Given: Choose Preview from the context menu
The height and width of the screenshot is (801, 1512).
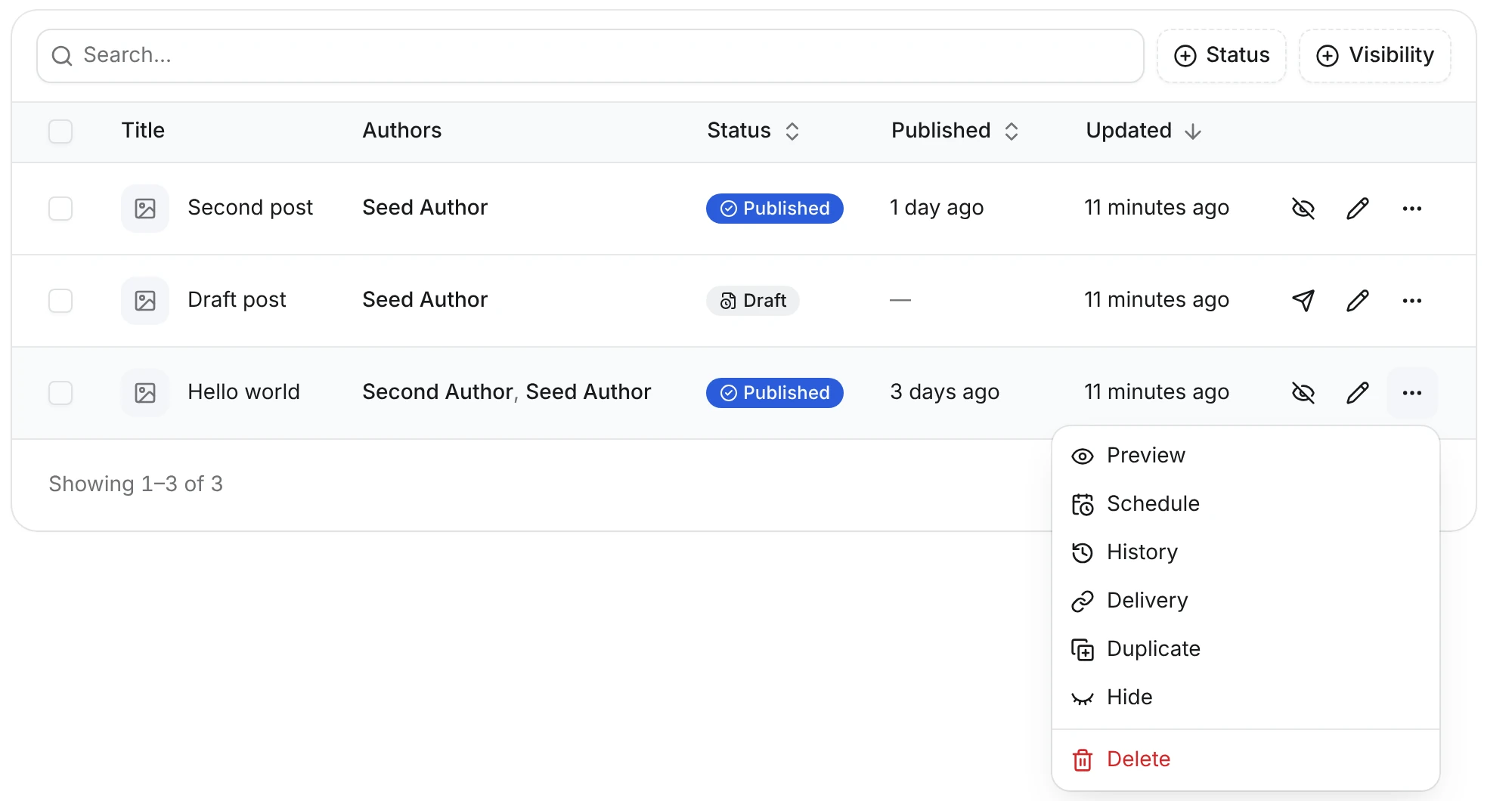Looking at the screenshot, I should pyautogui.click(x=1246, y=456).
